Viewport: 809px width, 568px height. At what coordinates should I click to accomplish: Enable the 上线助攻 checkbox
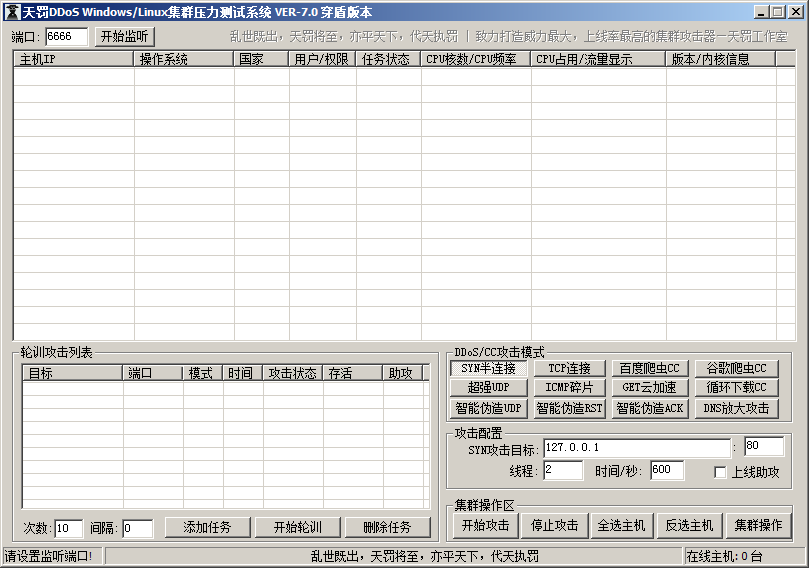[x=721, y=472]
